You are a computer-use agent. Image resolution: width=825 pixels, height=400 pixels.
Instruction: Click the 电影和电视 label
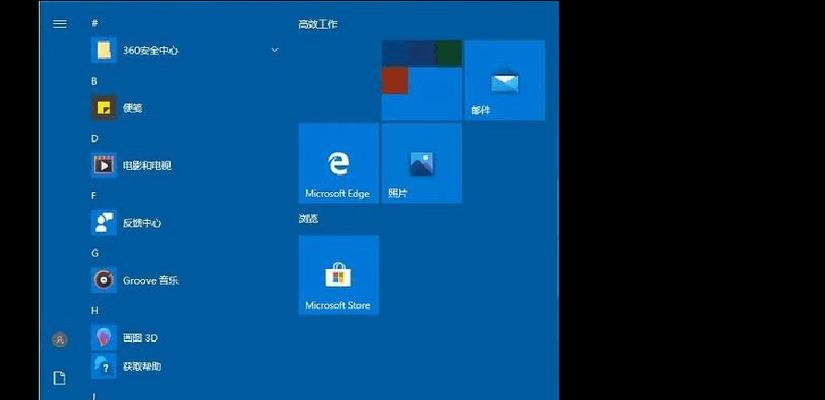click(x=147, y=165)
